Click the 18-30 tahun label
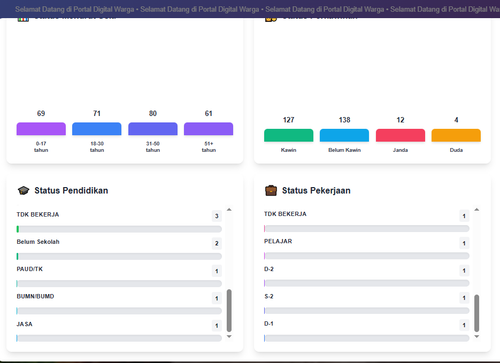The height and width of the screenshot is (363, 500). tap(97, 147)
